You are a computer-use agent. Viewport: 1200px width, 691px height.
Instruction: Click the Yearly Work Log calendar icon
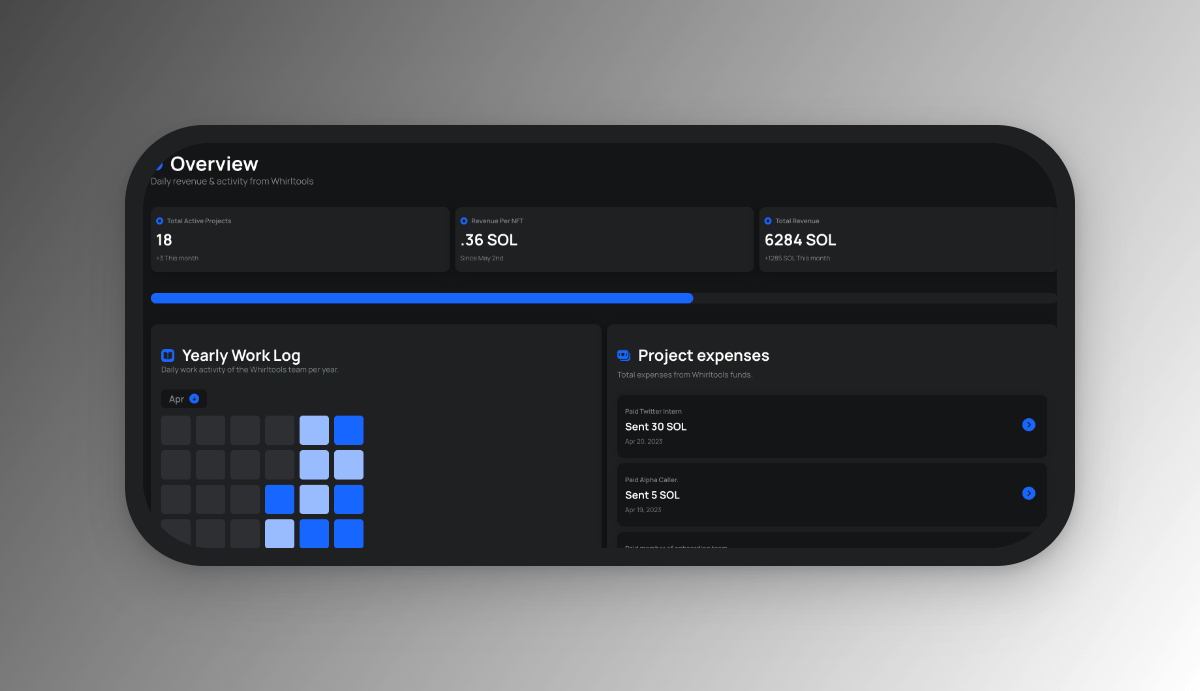[x=168, y=356]
